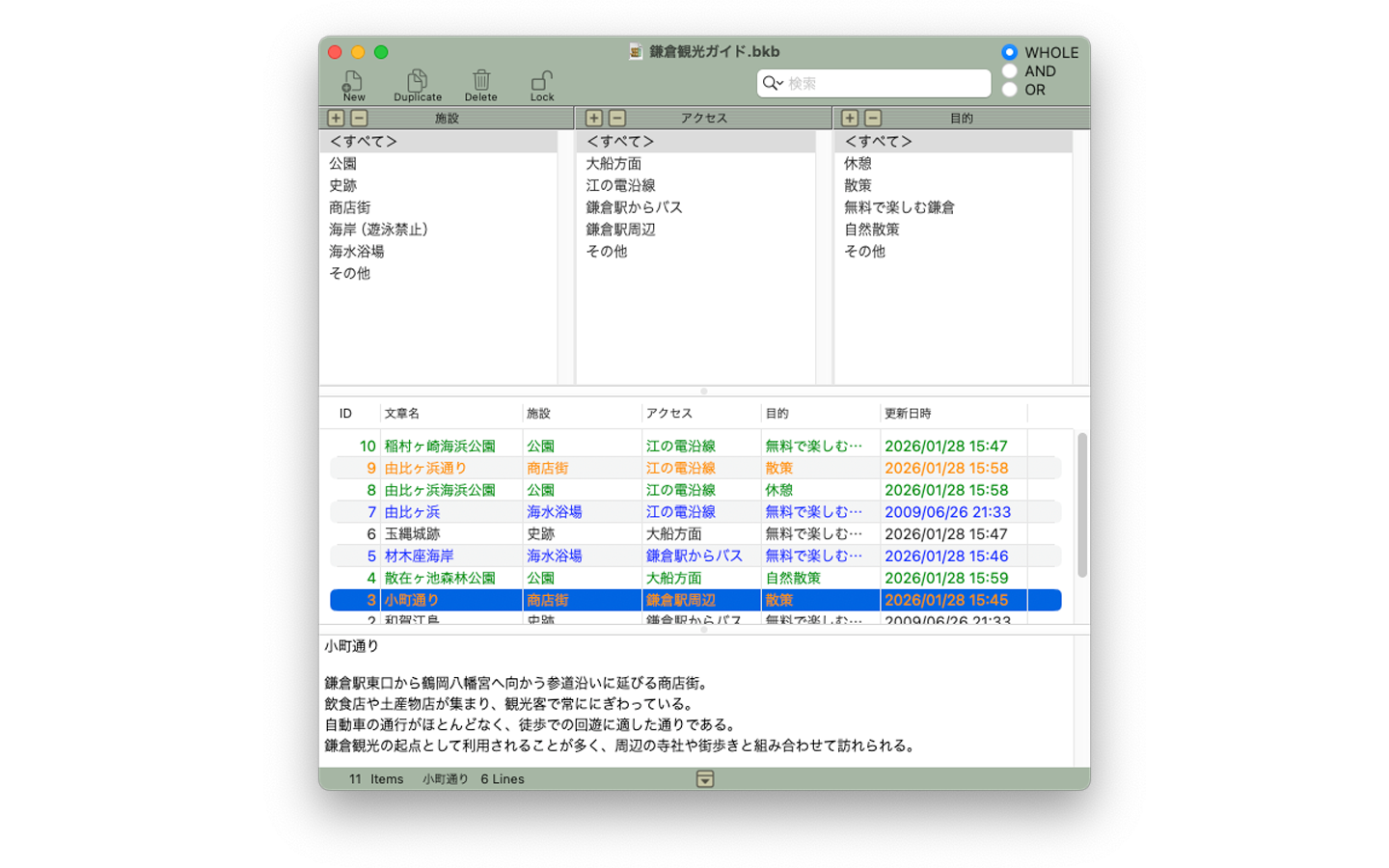Duplicate the selected item

(418, 85)
